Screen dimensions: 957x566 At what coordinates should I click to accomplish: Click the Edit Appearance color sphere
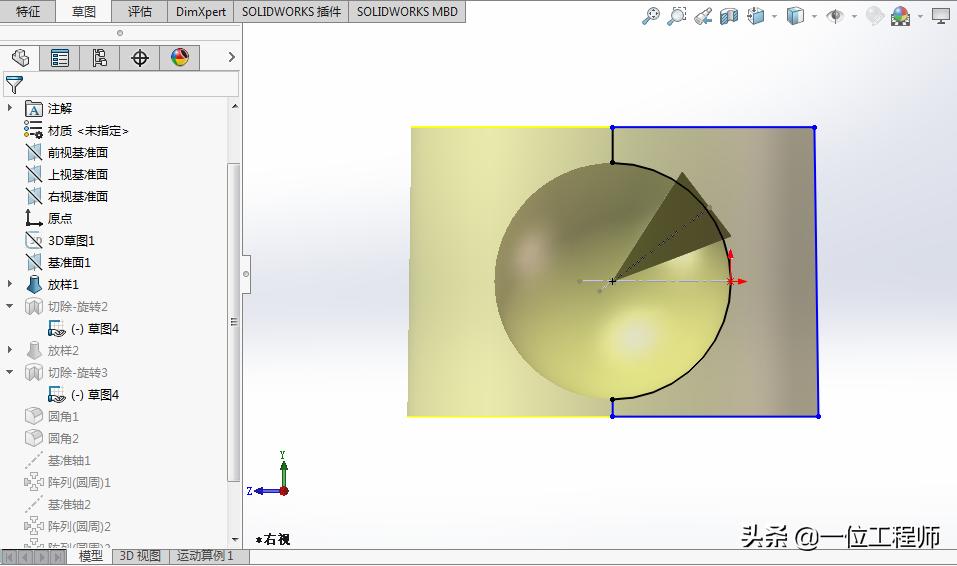(900, 16)
